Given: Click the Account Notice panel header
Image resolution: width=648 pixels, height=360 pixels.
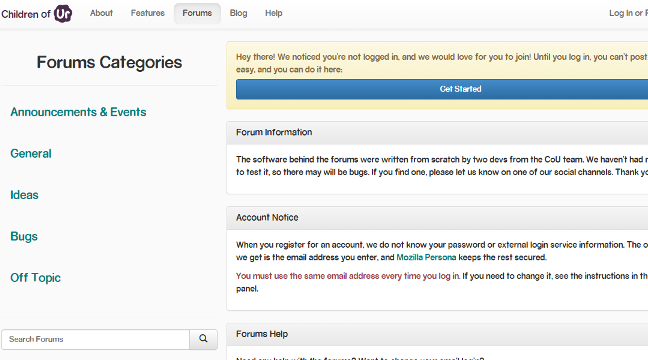Looking at the screenshot, I should coord(437,218).
